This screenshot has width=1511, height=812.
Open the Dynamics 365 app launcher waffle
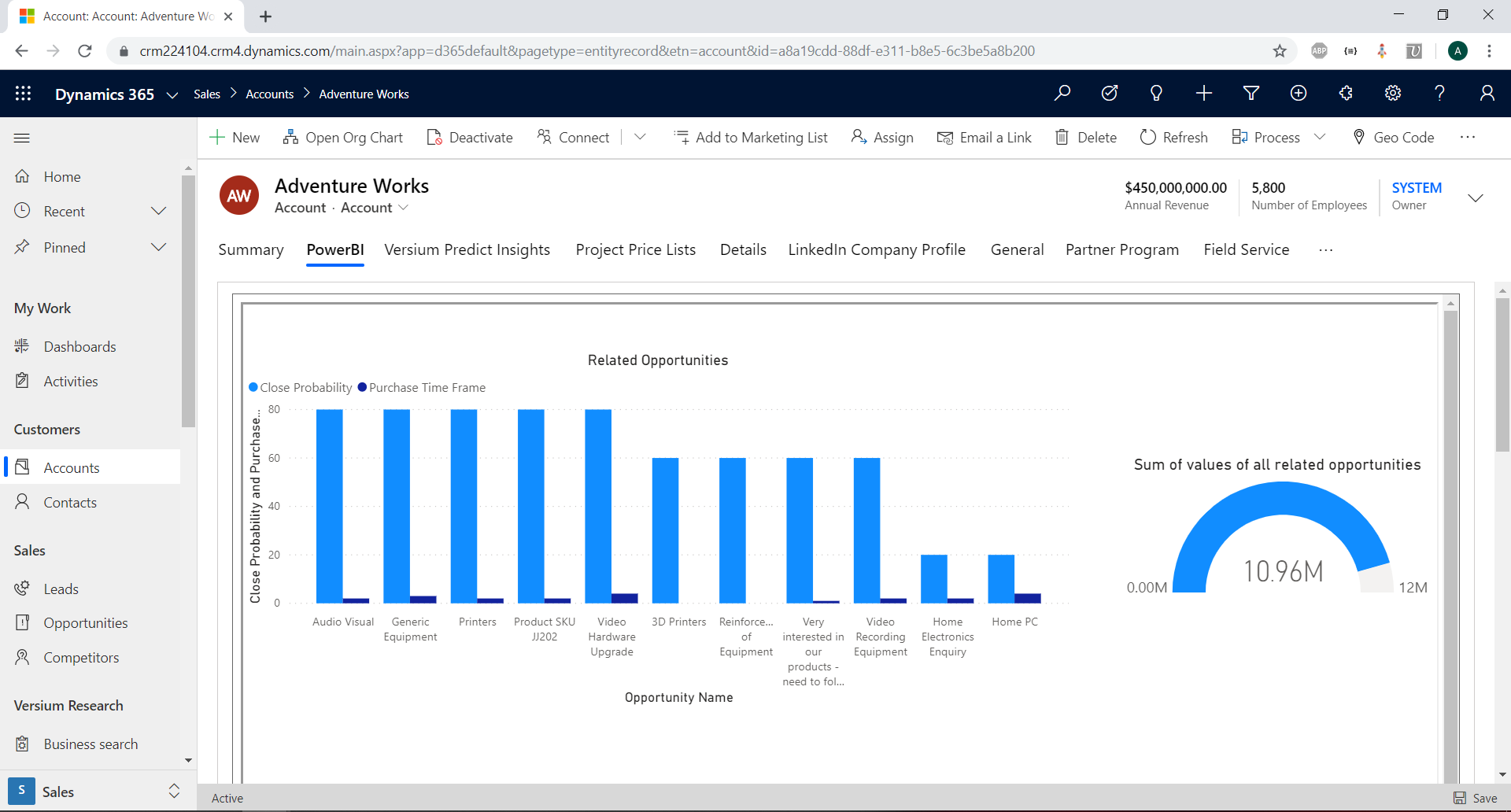coord(23,94)
